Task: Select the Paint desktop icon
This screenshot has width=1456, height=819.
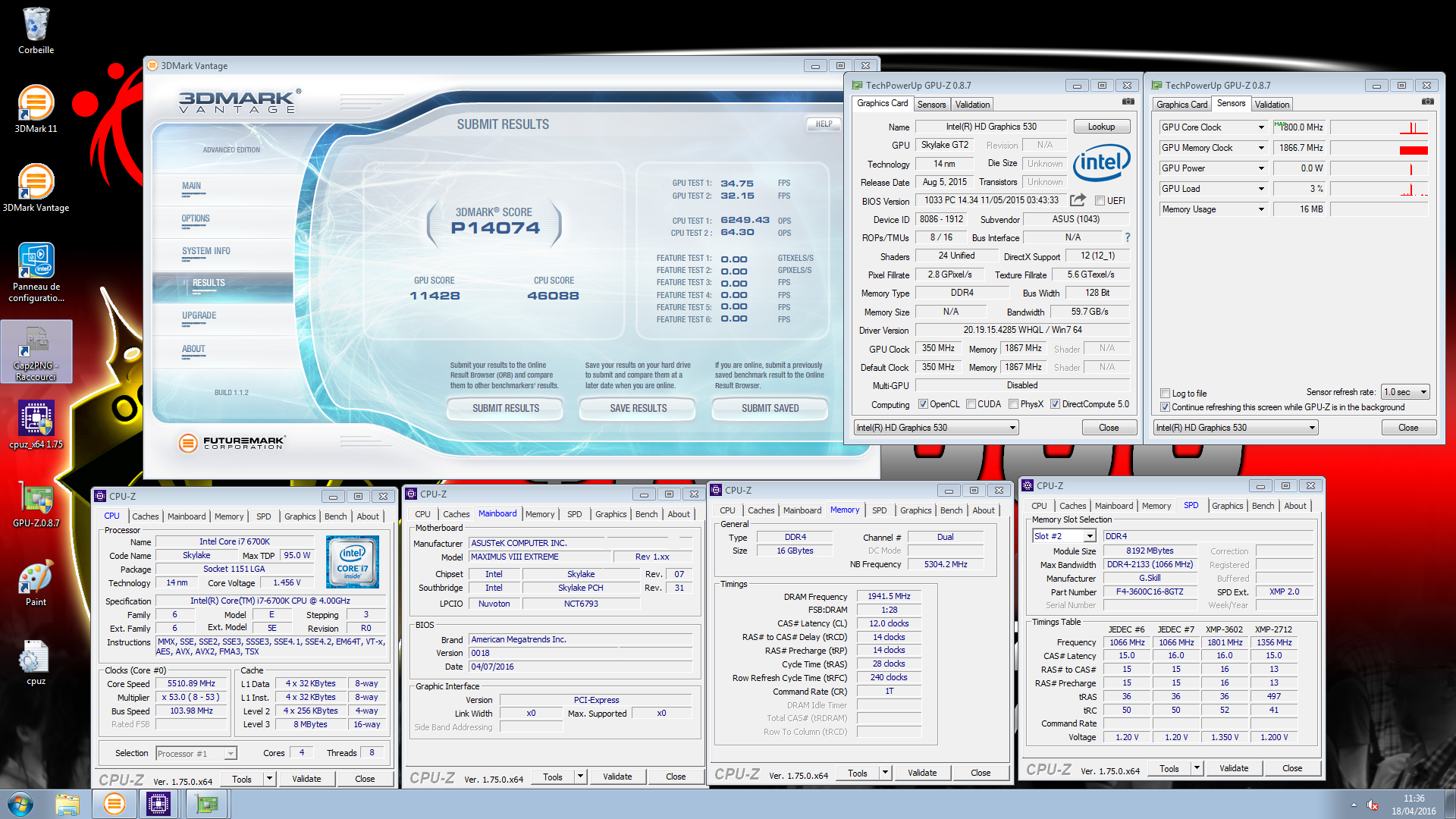Action: [36, 582]
